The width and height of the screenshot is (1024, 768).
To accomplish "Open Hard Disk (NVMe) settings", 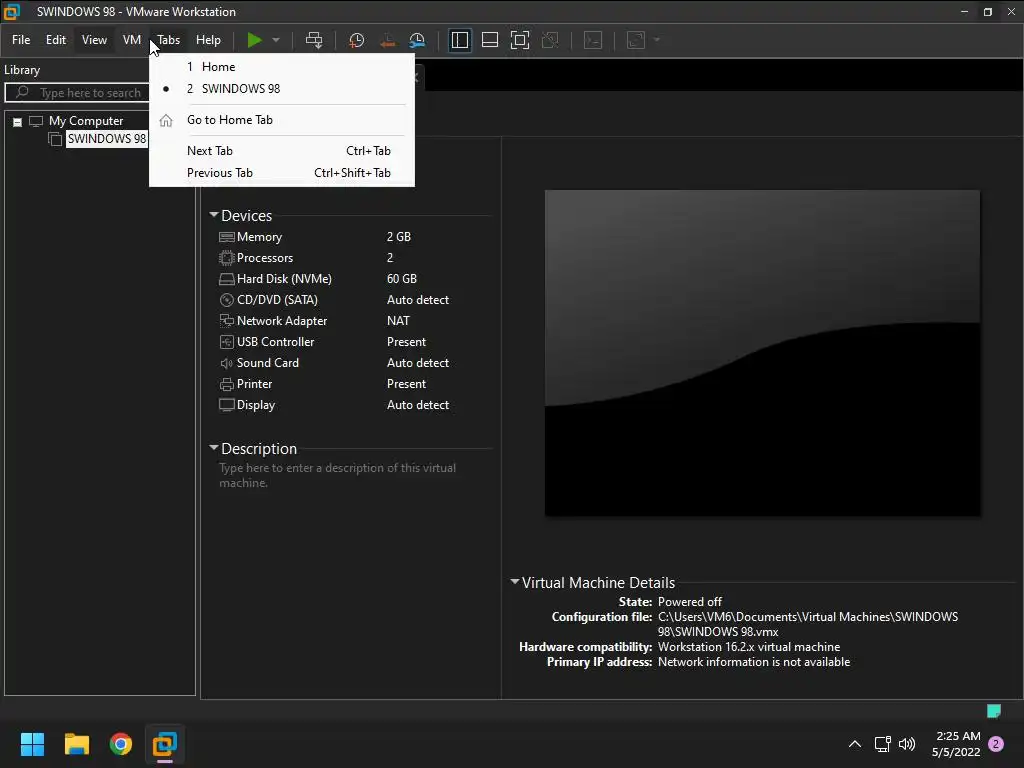I will coord(284,279).
